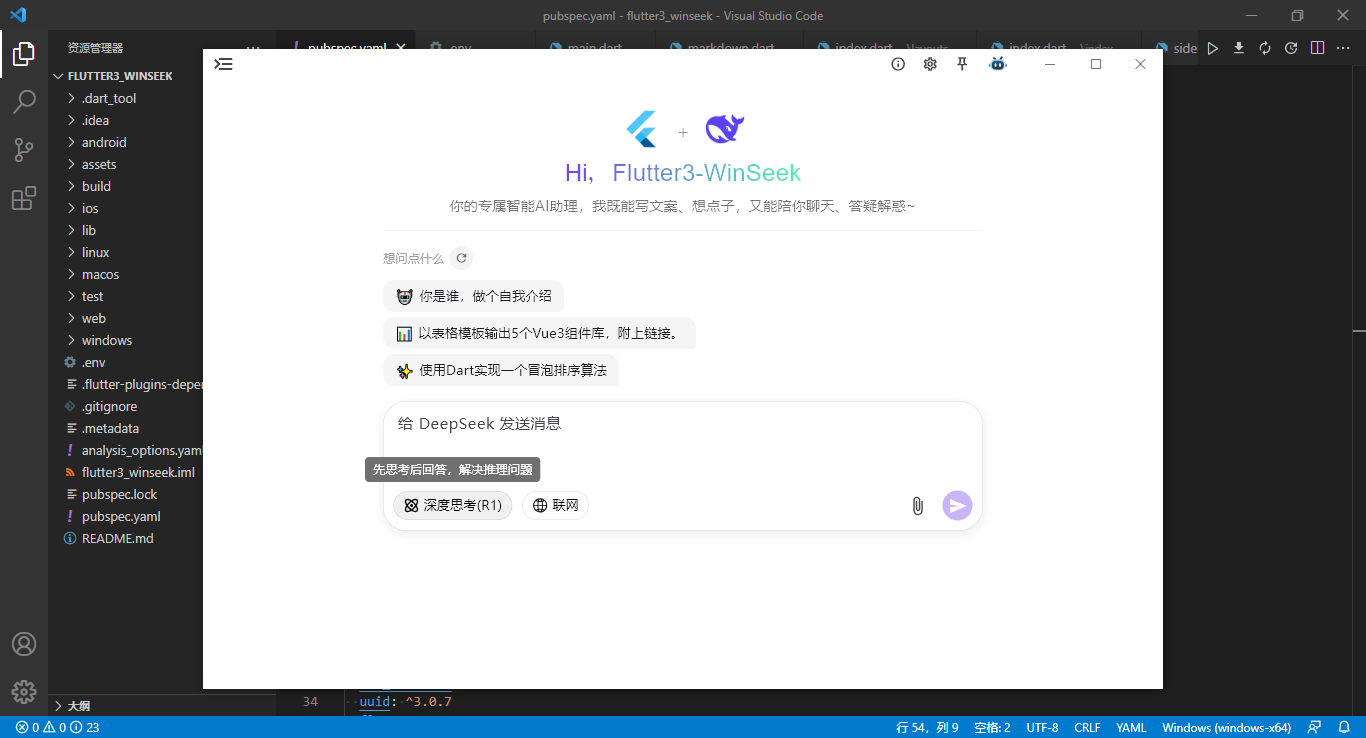1366x738 pixels.
Task: Enable 联网 web search
Action: point(555,505)
